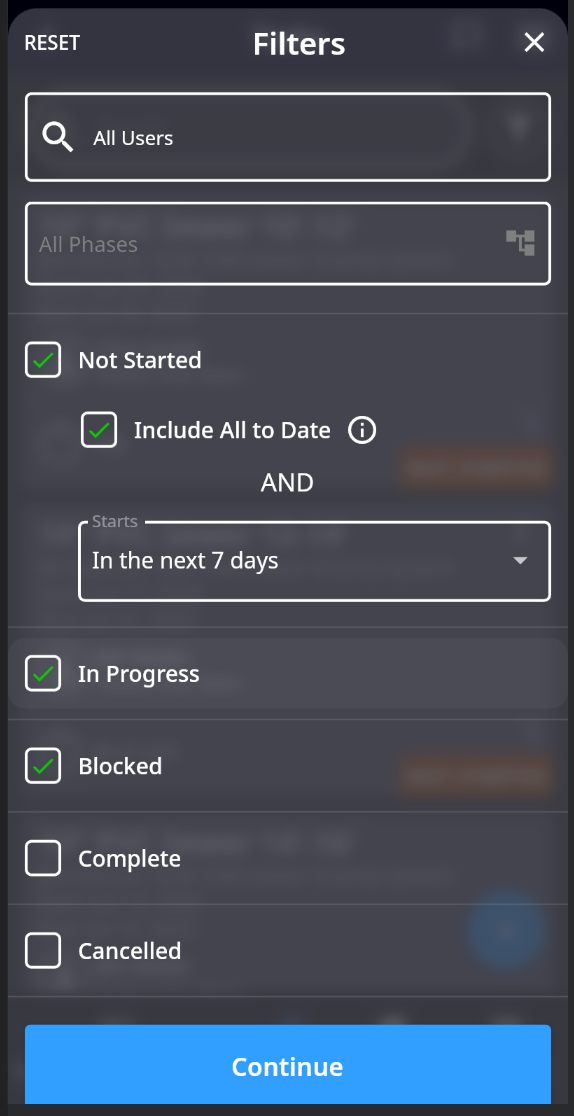Enable the Complete status checkbox
This screenshot has width=574, height=1116.
pos(43,858)
